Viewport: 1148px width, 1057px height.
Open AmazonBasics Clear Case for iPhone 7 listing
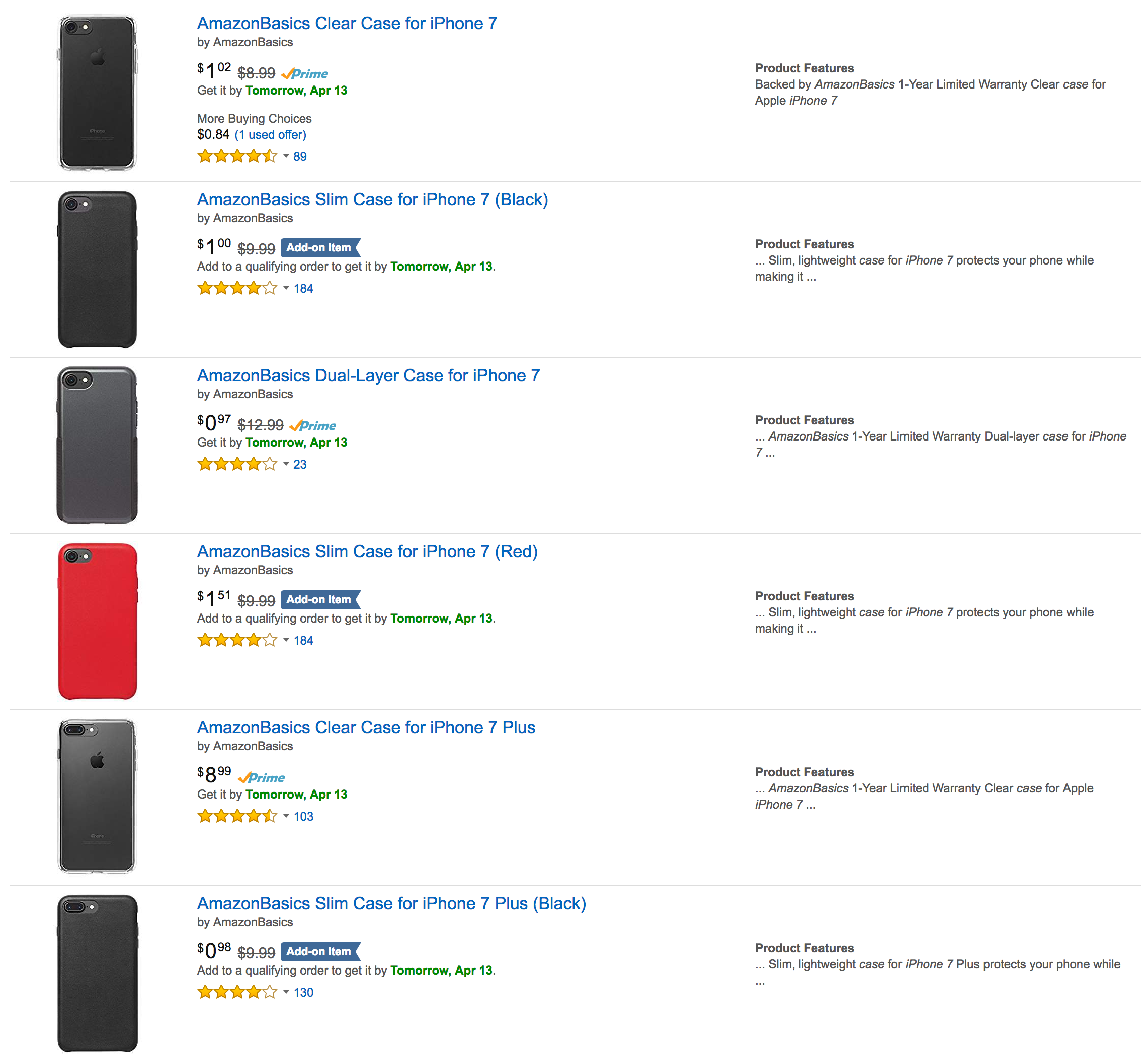pos(347,24)
